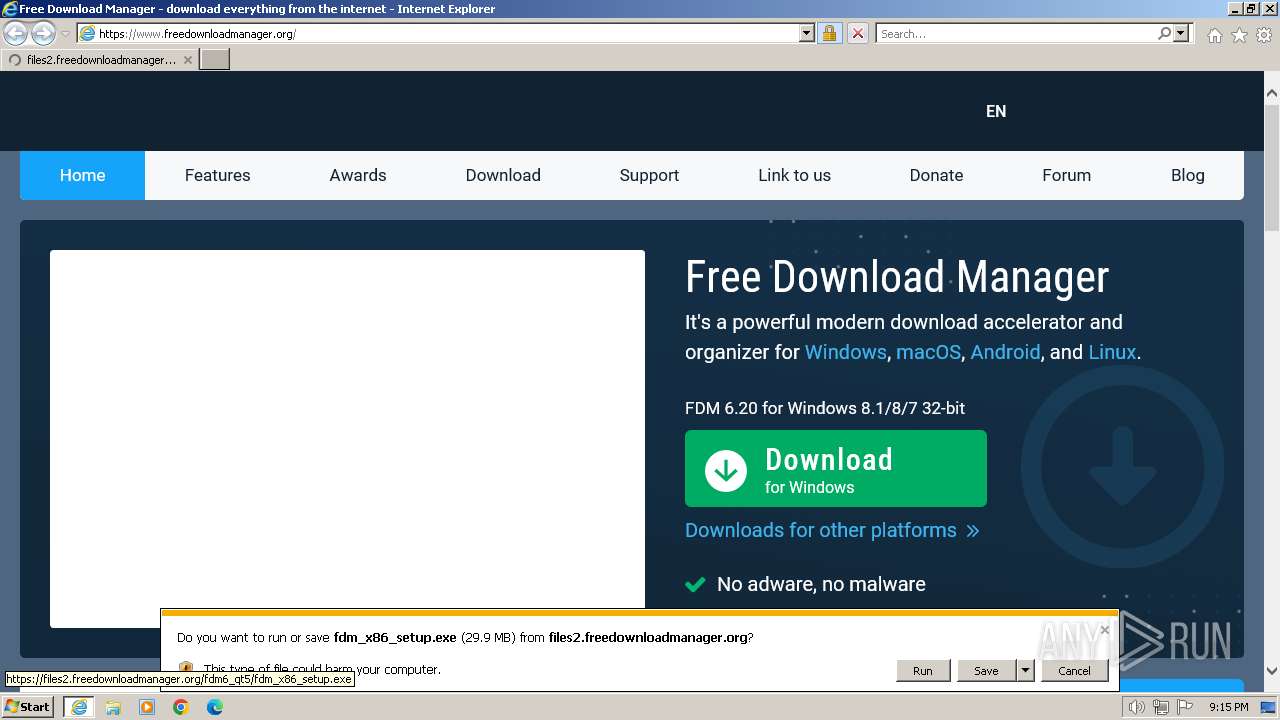Open the Support menu item
Image resolution: width=1280 pixels, height=720 pixels.
click(x=649, y=175)
